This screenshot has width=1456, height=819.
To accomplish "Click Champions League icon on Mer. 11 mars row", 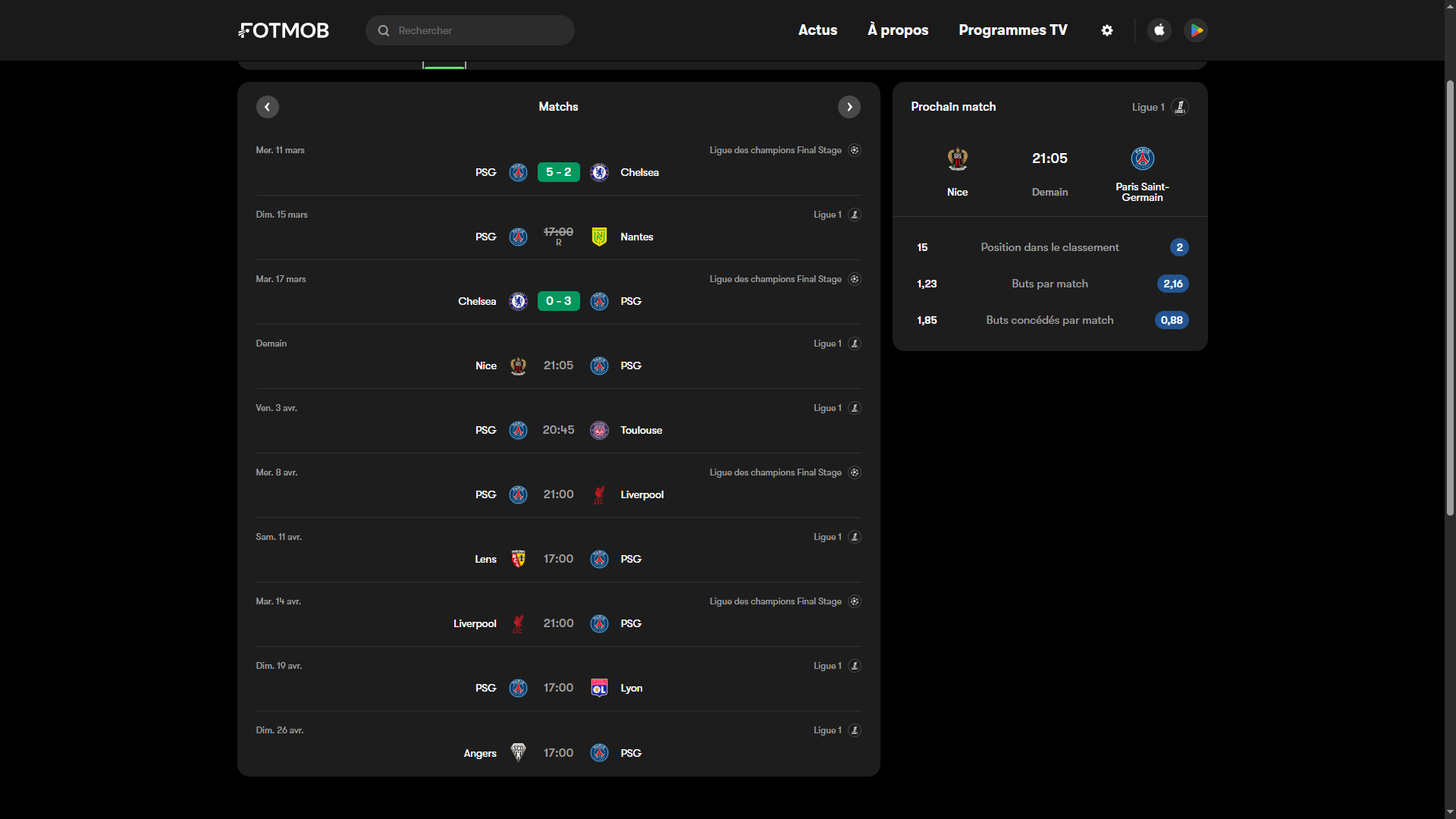I will [855, 150].
